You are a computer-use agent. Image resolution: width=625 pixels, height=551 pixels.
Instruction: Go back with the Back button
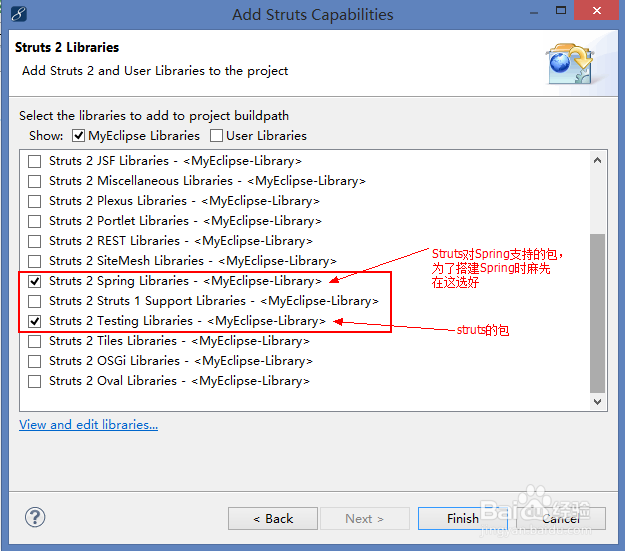pyautogui.click(x=273, y=518)
